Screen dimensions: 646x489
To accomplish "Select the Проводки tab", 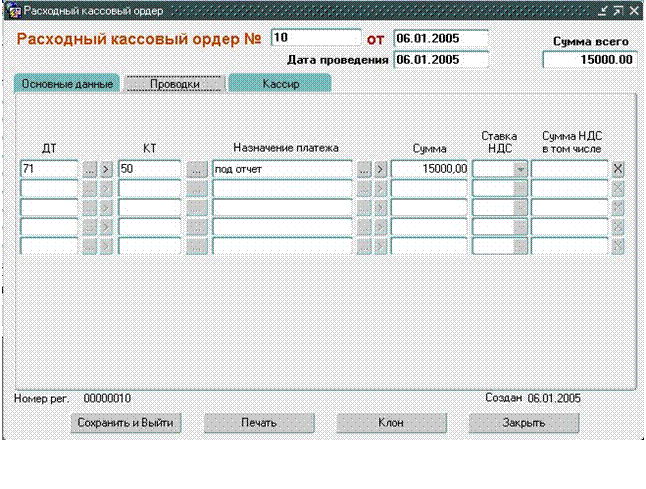I will tap(175, 84).
